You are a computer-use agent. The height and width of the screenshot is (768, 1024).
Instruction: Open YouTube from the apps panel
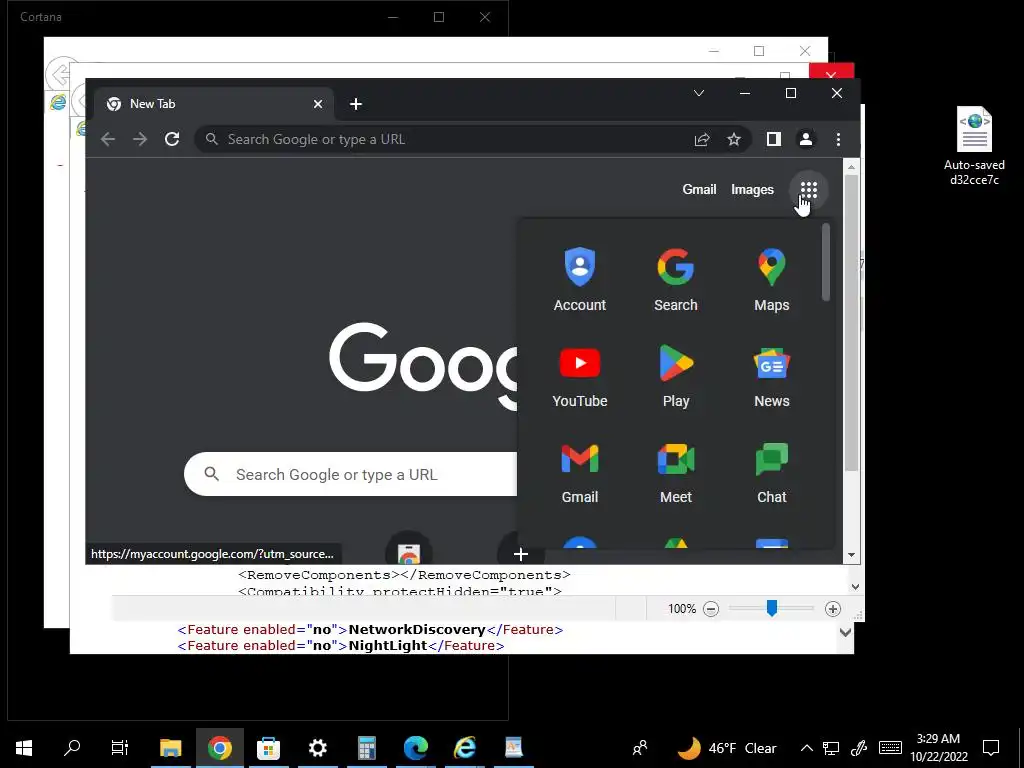(x=580, y=376)
